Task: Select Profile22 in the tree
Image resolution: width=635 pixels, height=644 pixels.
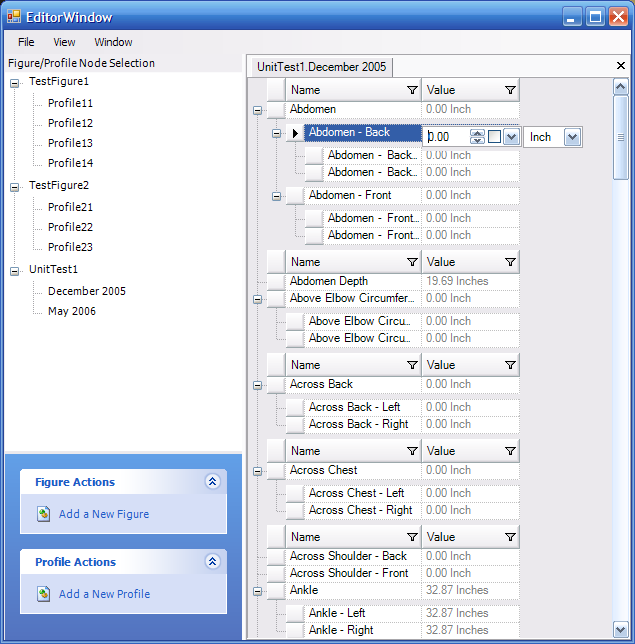Action: (x=70, y=227)
